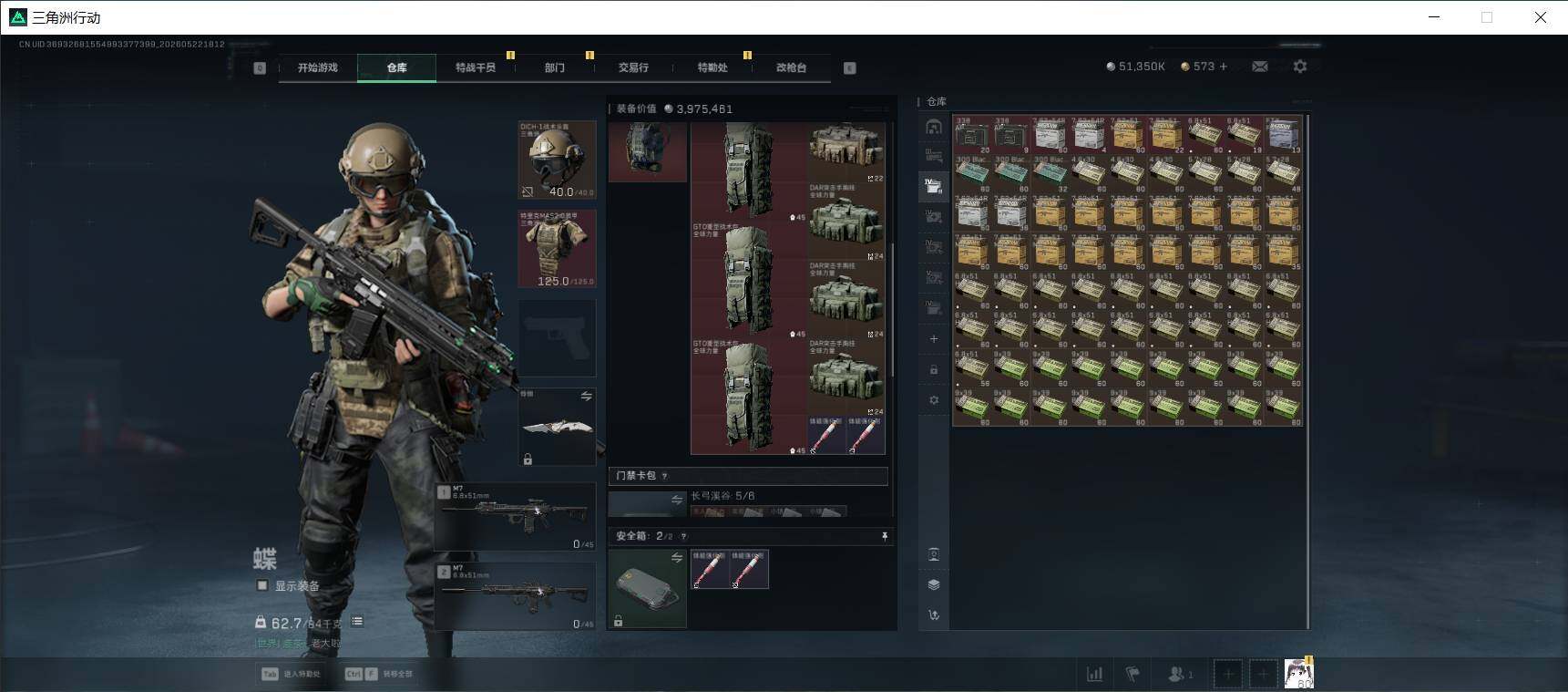Click the first empty squad slot plus button
1568x692 pixels.
[x=1228, y=675]
